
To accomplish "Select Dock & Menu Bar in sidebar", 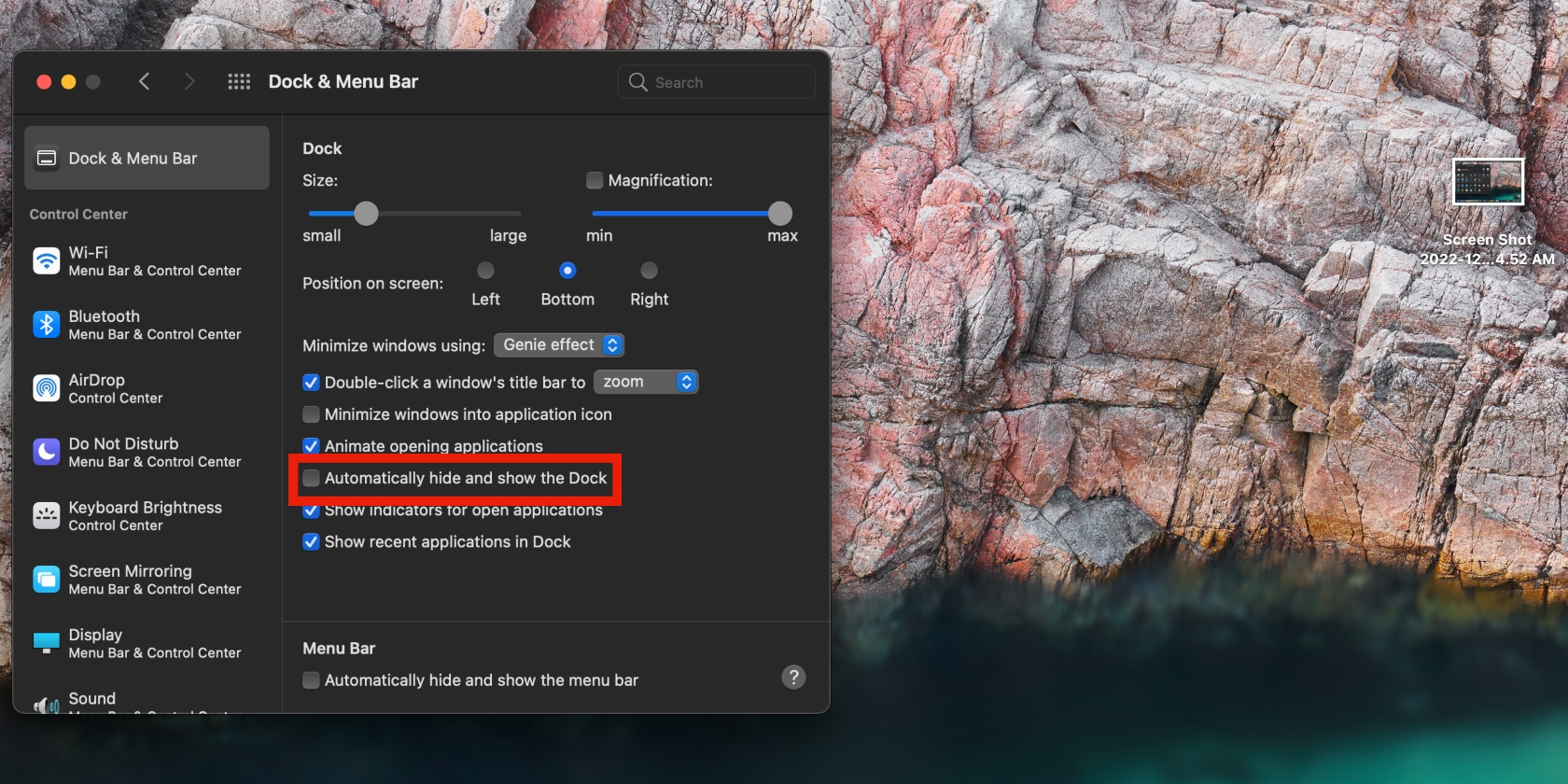I will click(147, 159).
